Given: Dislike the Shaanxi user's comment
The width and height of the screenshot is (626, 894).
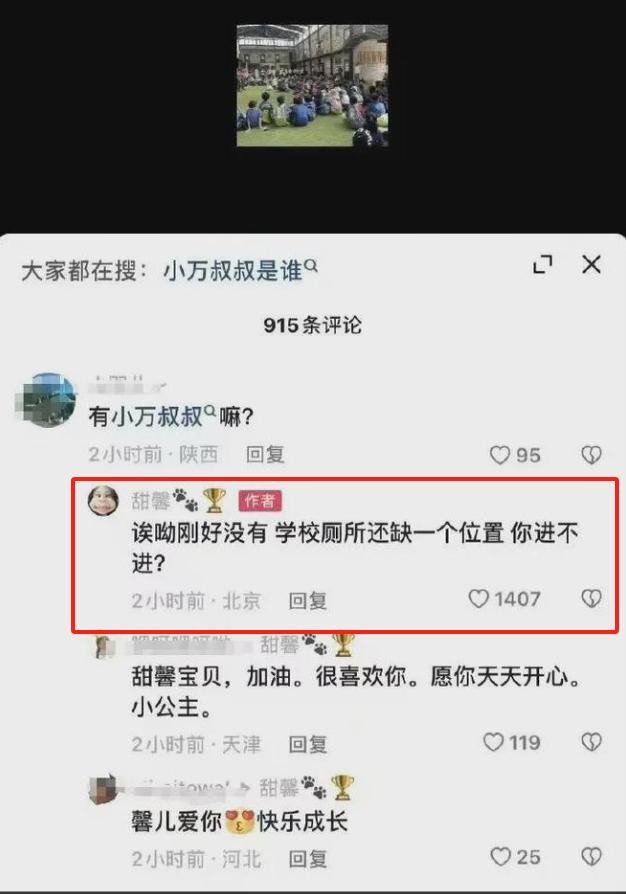Looking at the screenshot, I should pyautogui.click(x=591, y=455).
